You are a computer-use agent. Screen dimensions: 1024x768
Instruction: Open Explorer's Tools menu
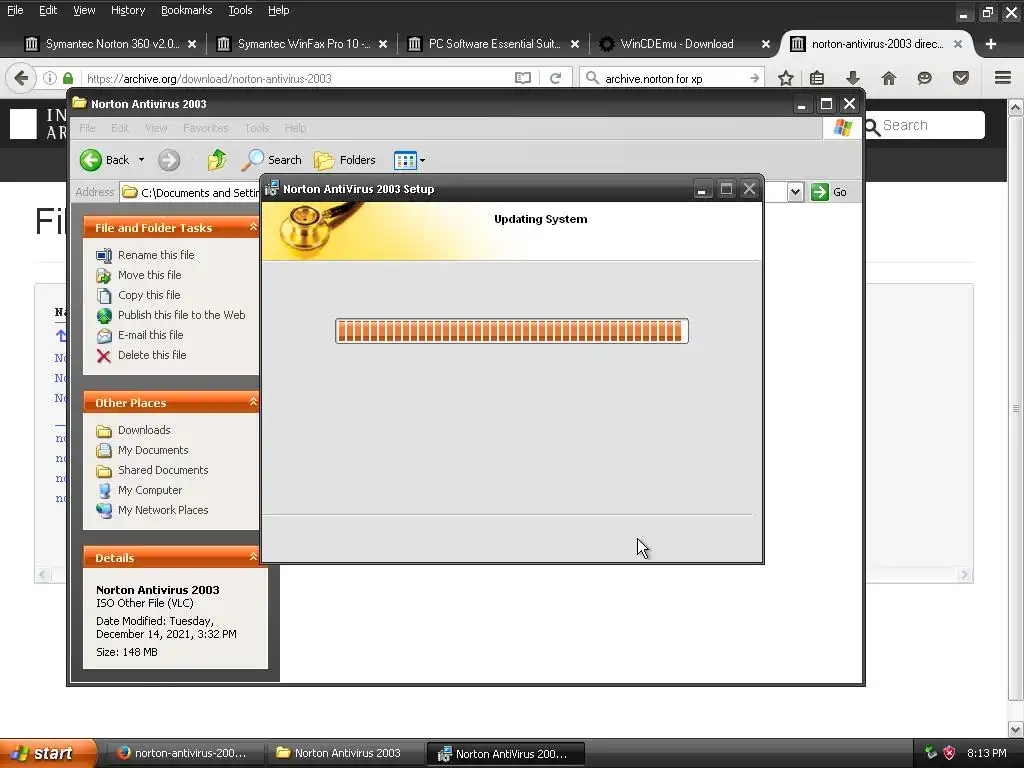click(257, 128)
